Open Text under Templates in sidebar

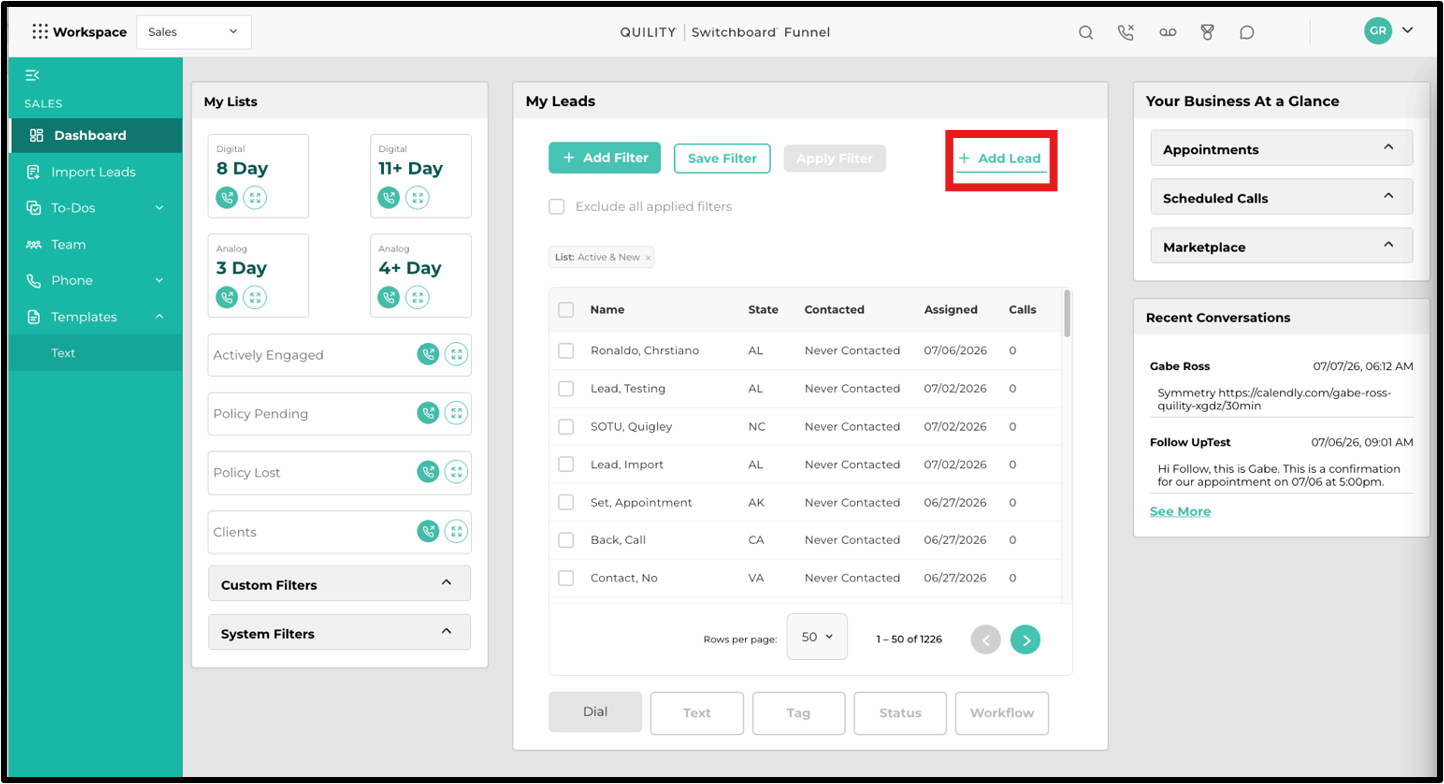pos(96,353)
